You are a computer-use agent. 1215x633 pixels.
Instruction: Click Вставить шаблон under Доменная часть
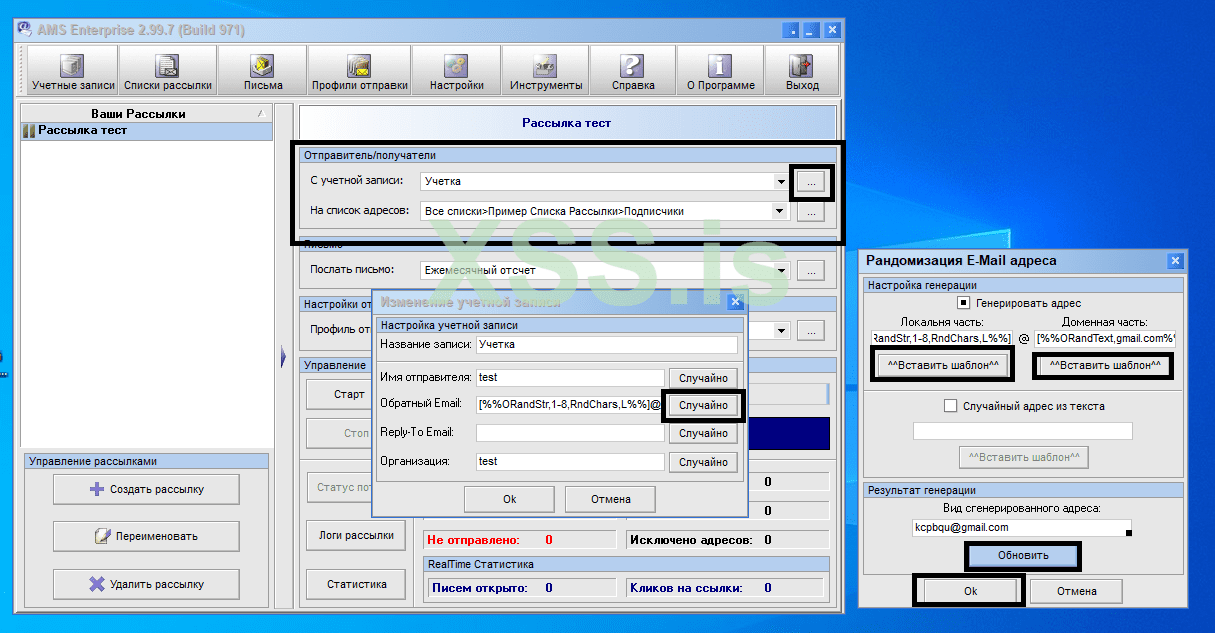(1105, 365)
